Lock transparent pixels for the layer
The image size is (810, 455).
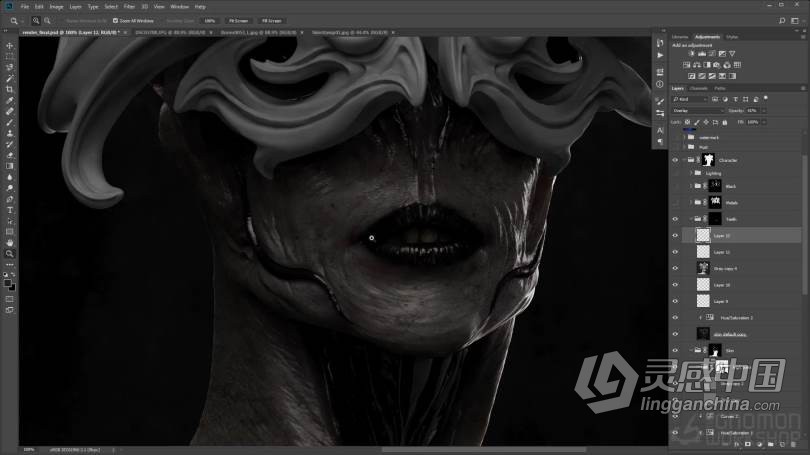pyautogui.click(x=688, y=122)
